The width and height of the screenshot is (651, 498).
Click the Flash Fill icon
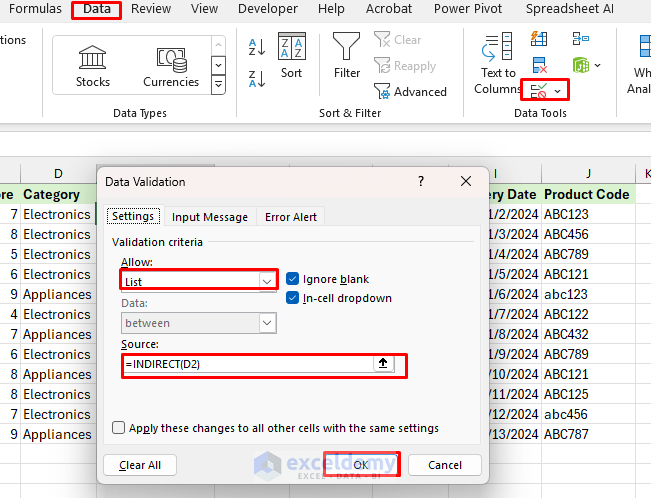pos(539,39)
